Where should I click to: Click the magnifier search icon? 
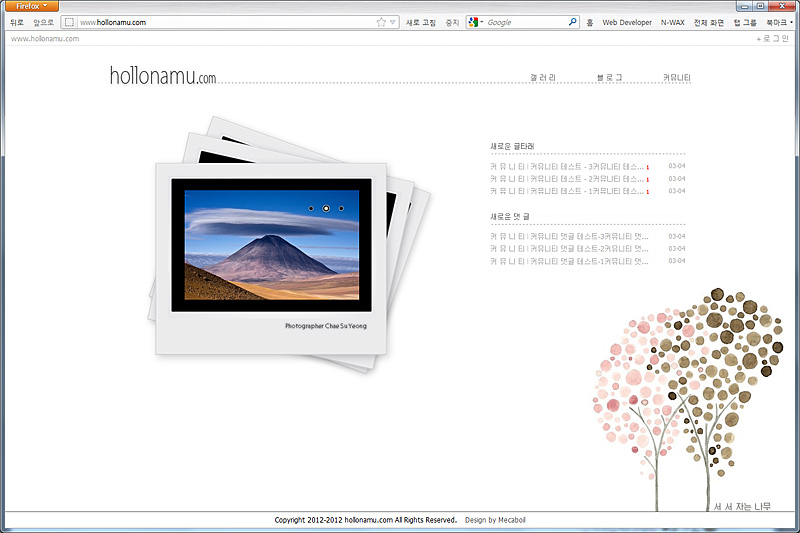[x=572, y=22]
